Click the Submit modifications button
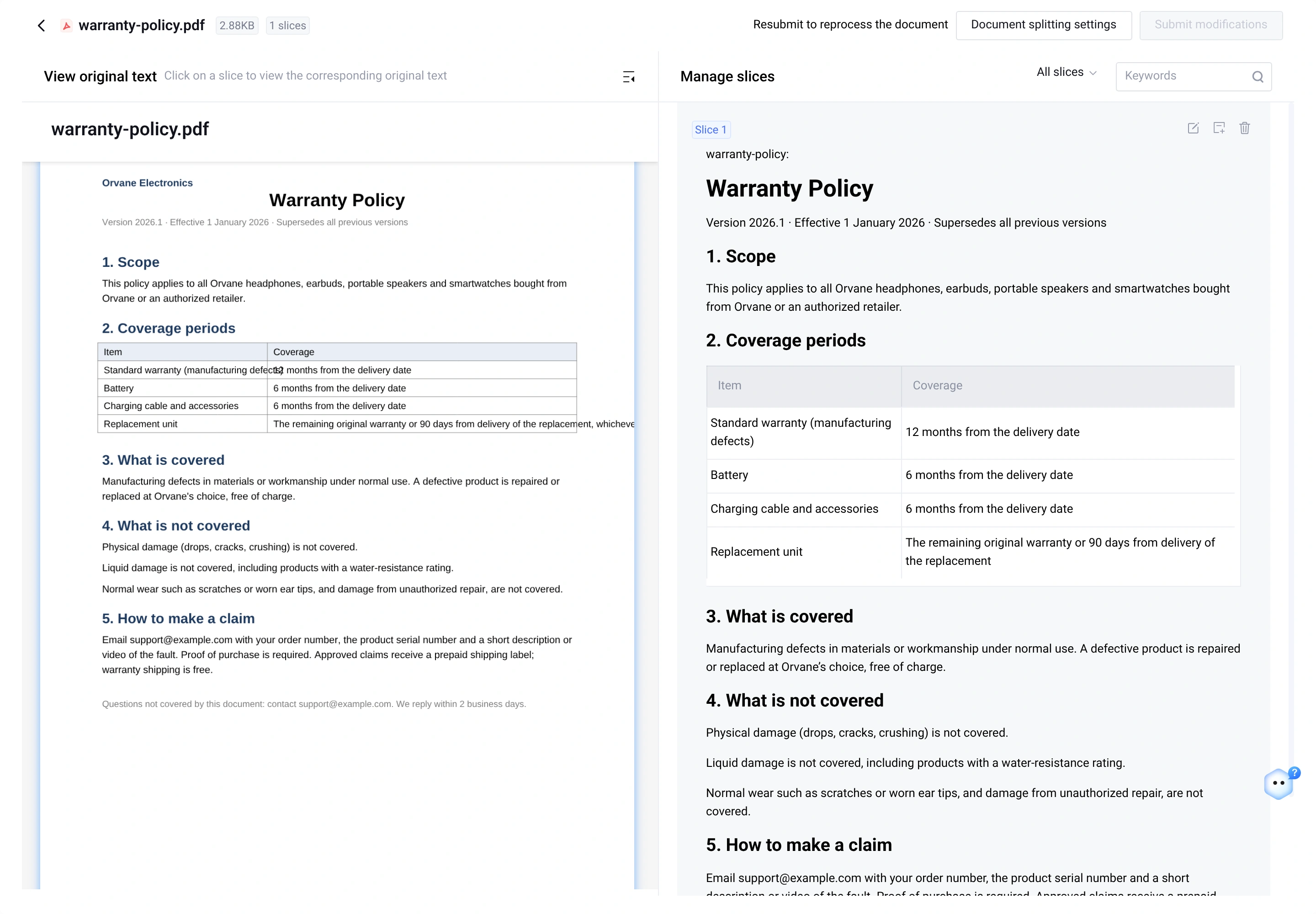This screenshot has height=914, width=1316. (1210, 25)
